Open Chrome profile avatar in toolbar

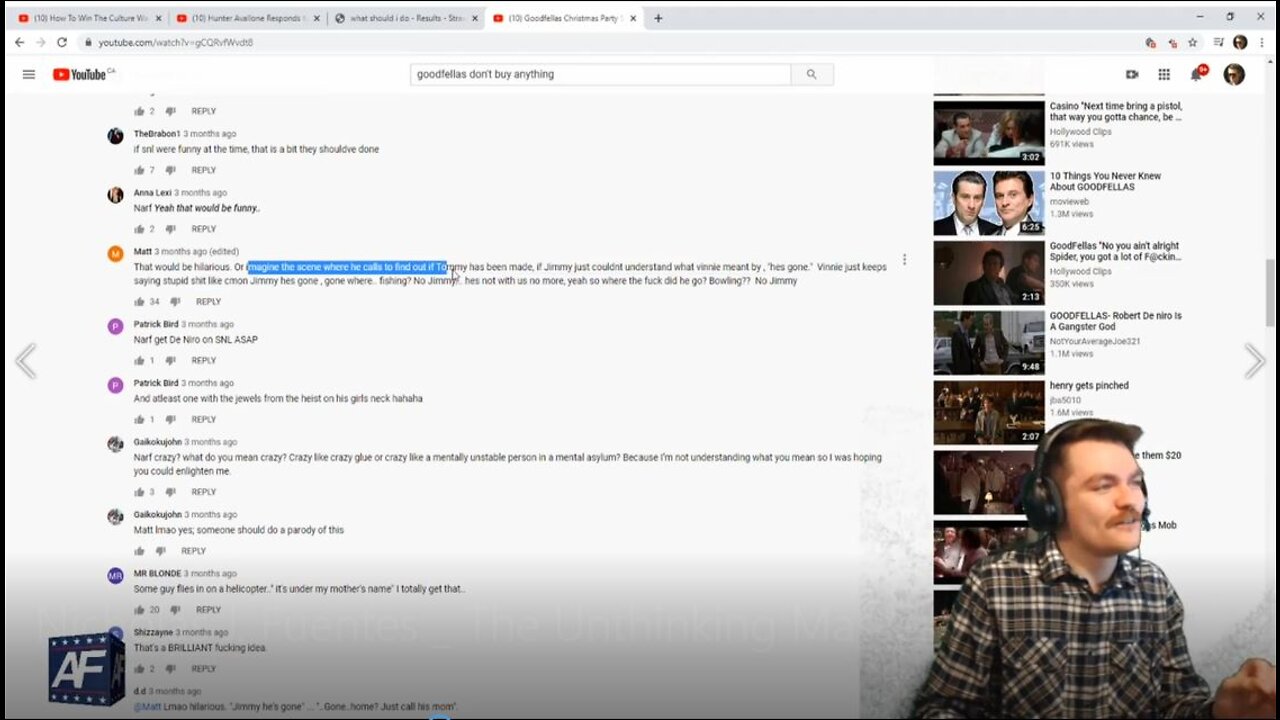coord(1240,43)
